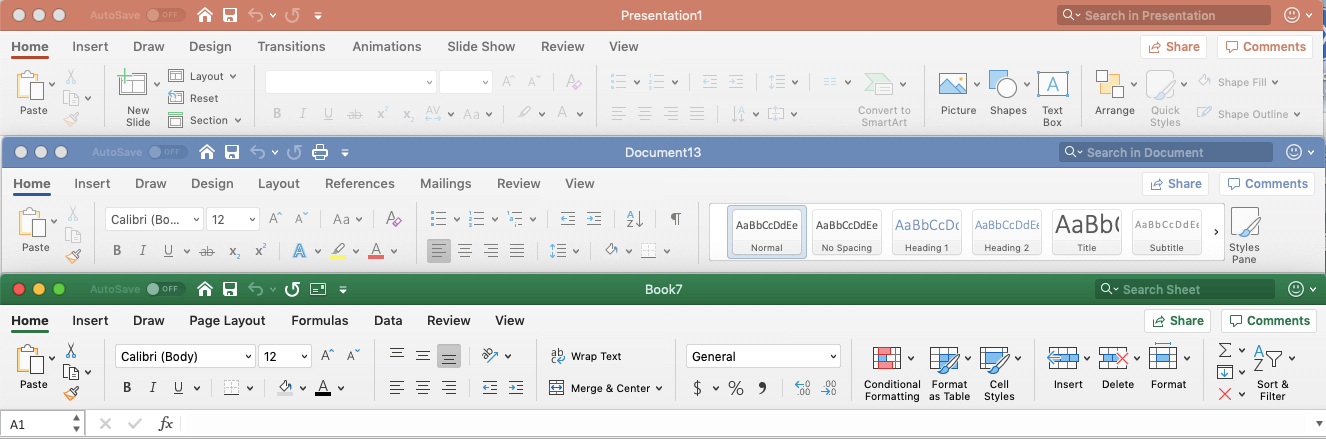Screen dimensions: 1326x439
Task: Expand Merge & Center dropdown arrow
Action: coord(659,388)
